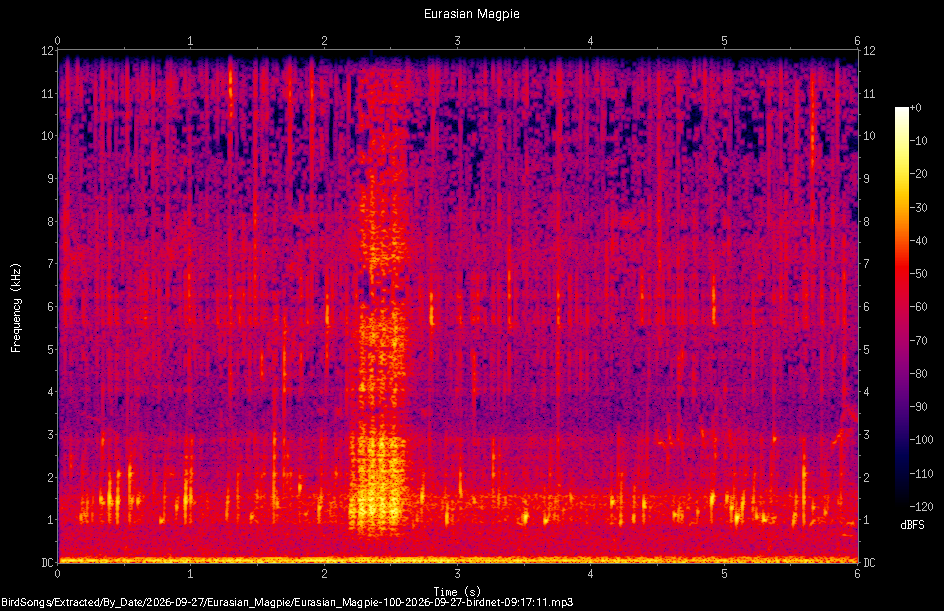Click the dBFS color scale gradient bar
This screenshot has width=944, height=611.
tap(901, 307)
